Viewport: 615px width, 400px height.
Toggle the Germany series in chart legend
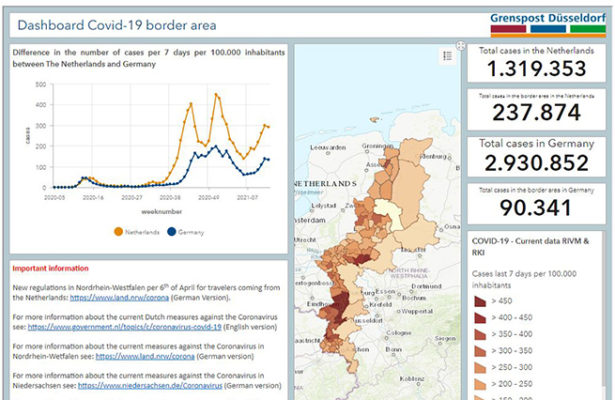pos(186,232)
